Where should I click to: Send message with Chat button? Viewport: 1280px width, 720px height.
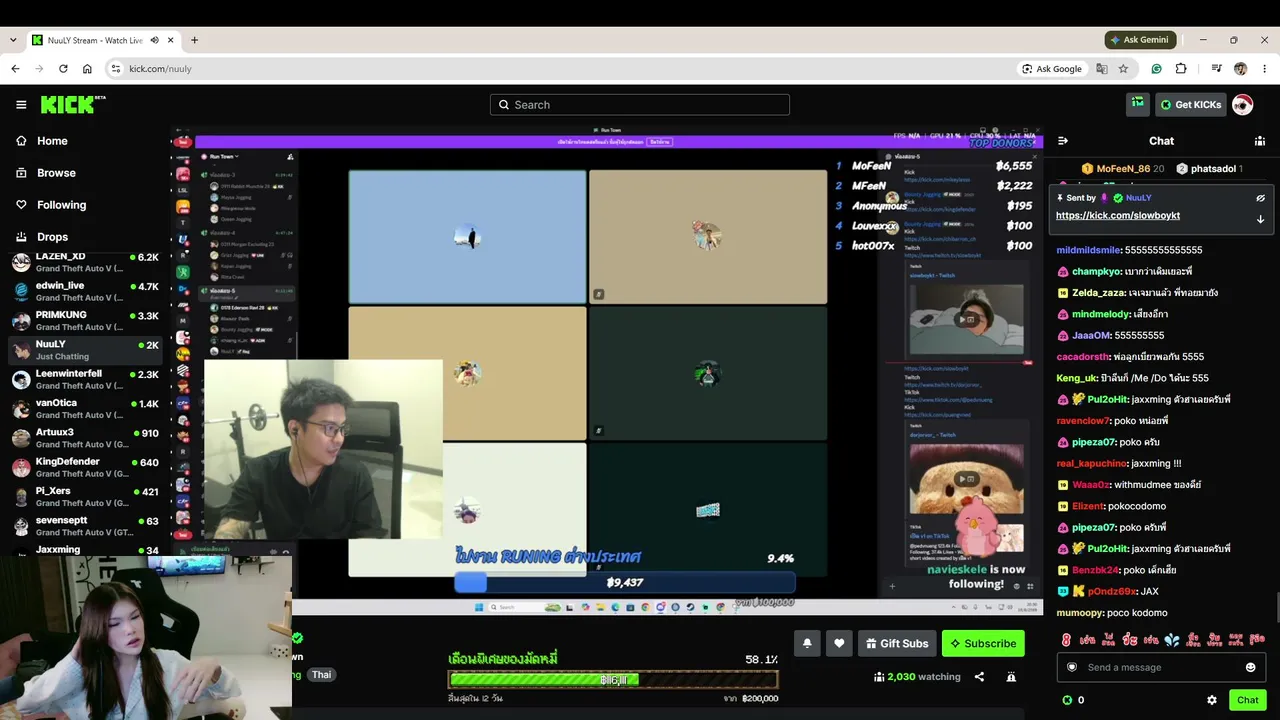pos(1247,700)
